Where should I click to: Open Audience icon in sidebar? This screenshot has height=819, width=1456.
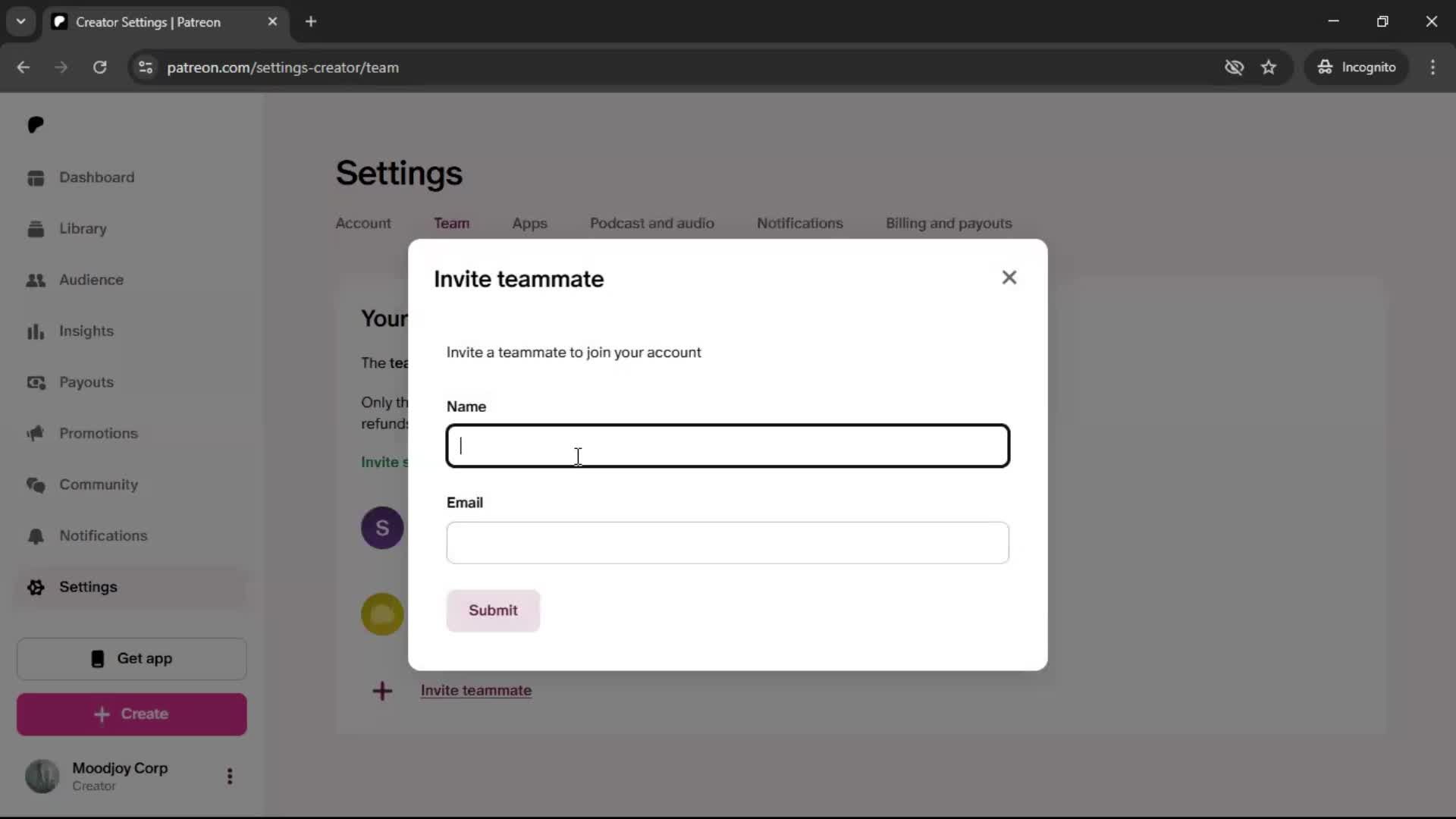[x=36, y=280]
